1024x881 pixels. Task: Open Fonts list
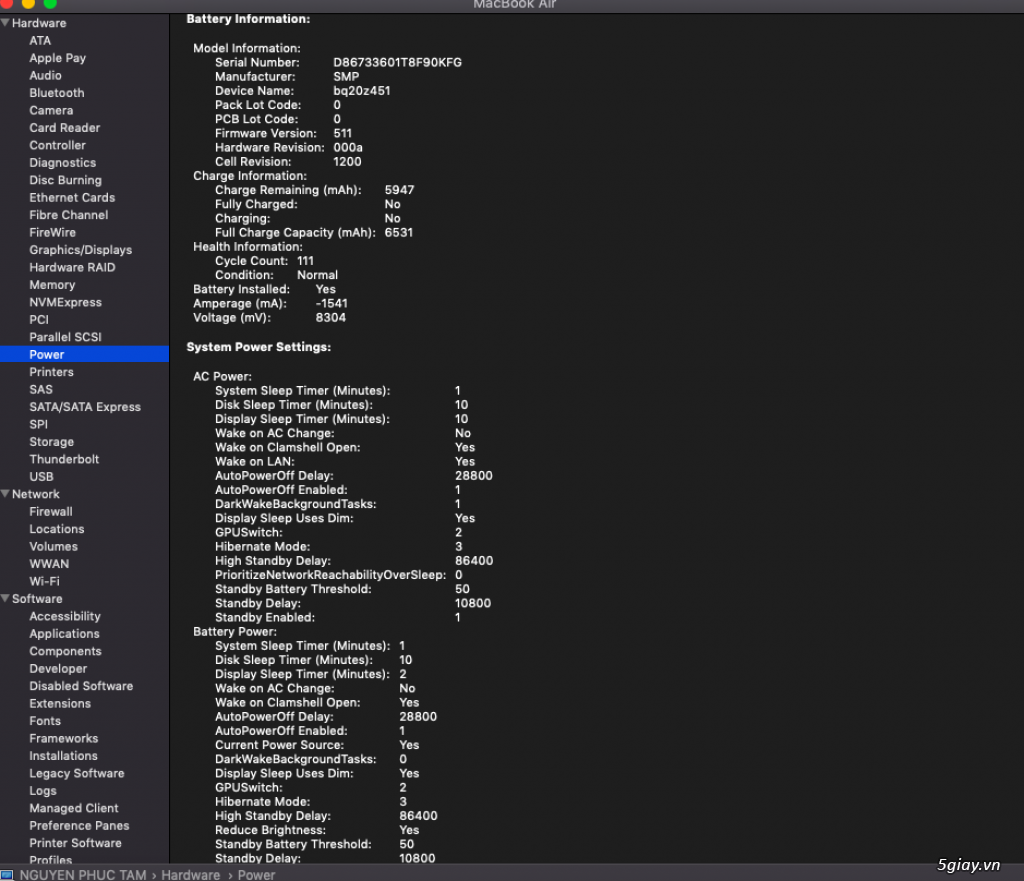point(44,721)
